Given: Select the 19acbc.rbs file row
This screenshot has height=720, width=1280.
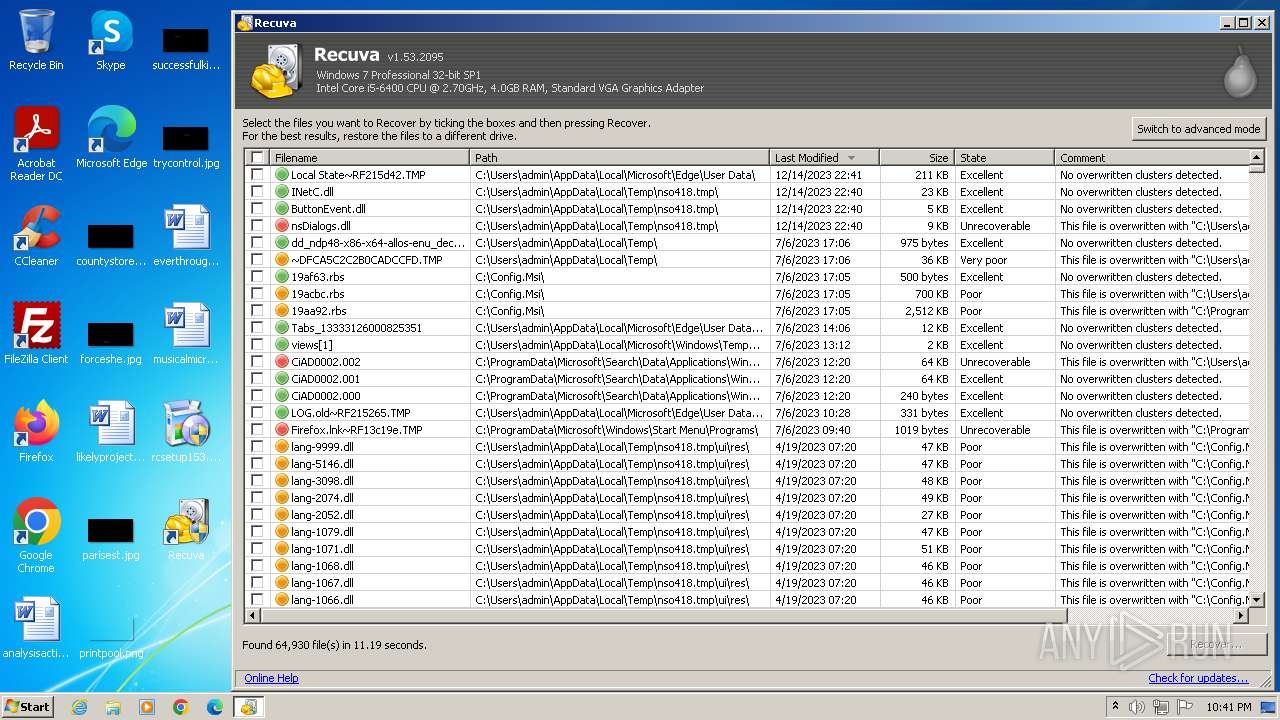Looking at the screenshot, I should [748, 294].
